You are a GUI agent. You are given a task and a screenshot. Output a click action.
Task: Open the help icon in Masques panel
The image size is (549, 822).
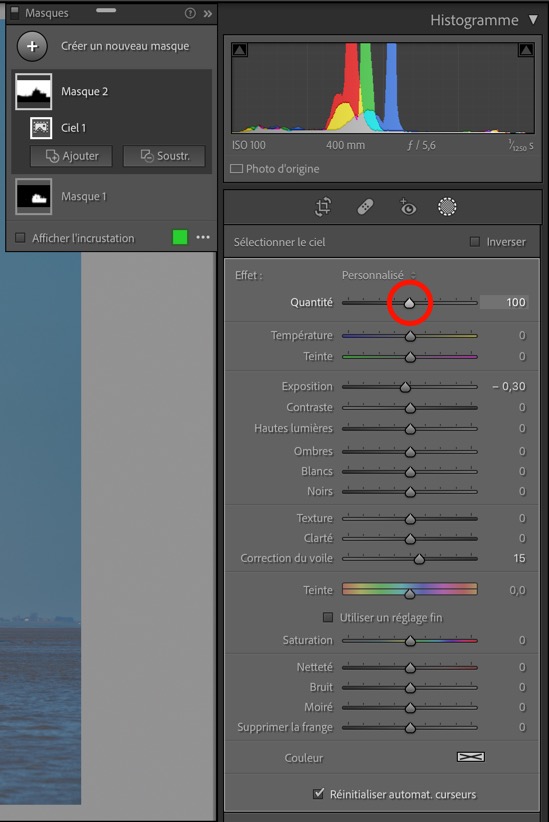(x=190, y=14)
